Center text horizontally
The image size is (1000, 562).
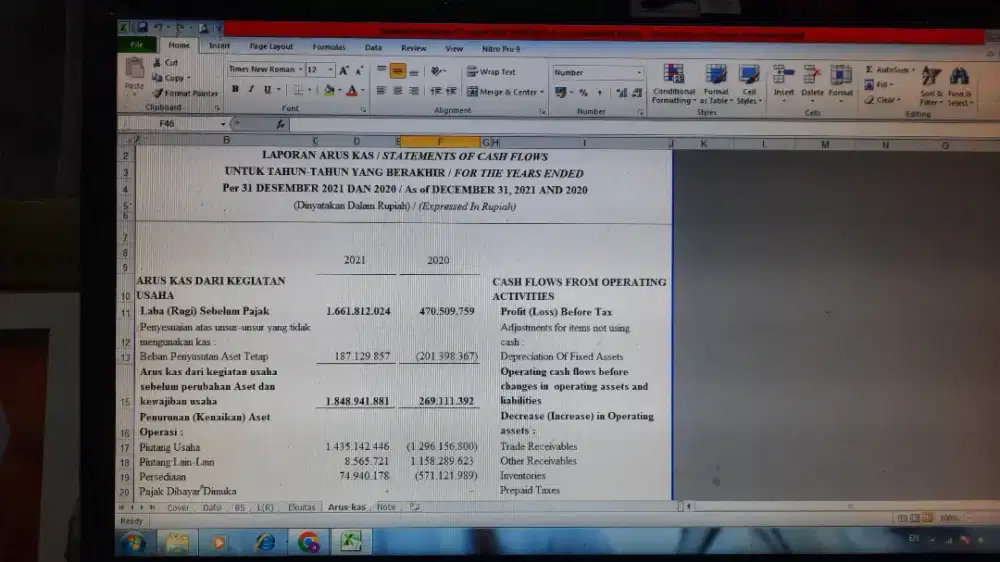pos(397,91)
